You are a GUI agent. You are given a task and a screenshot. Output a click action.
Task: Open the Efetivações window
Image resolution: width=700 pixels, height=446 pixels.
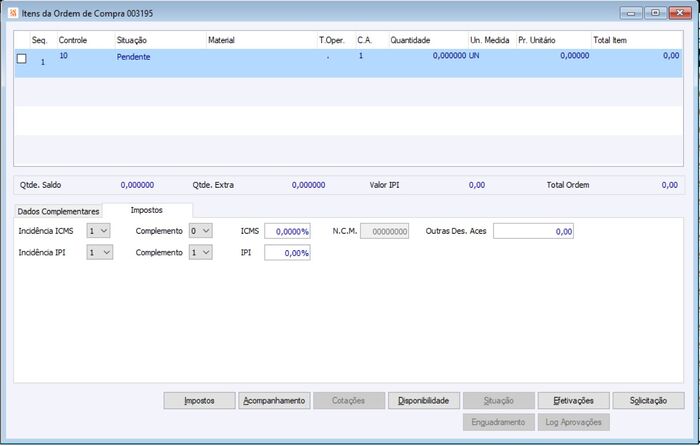574,400
